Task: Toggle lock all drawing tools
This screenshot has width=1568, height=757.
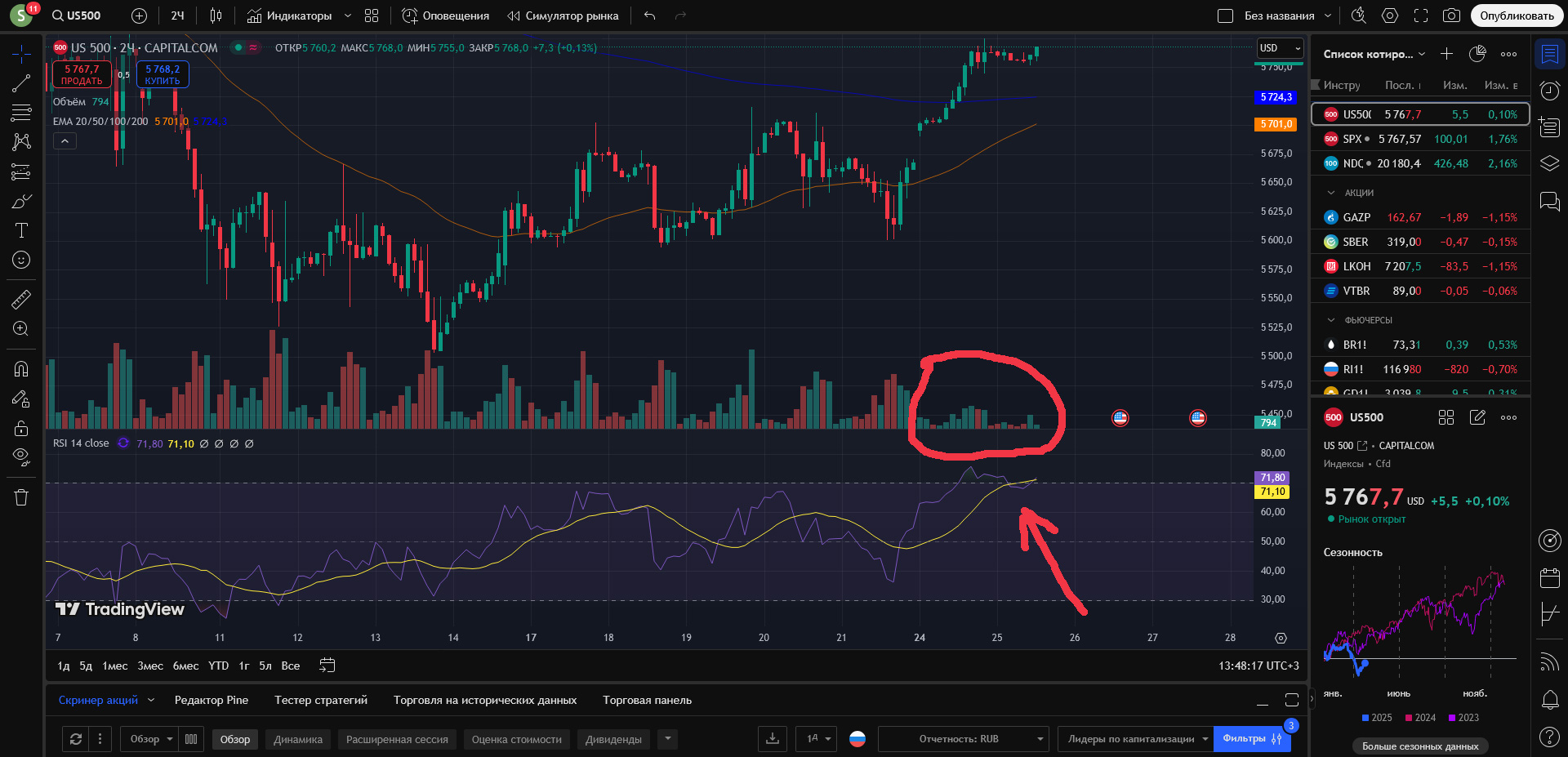Action: pyautogui.click(x=21, y=428)
